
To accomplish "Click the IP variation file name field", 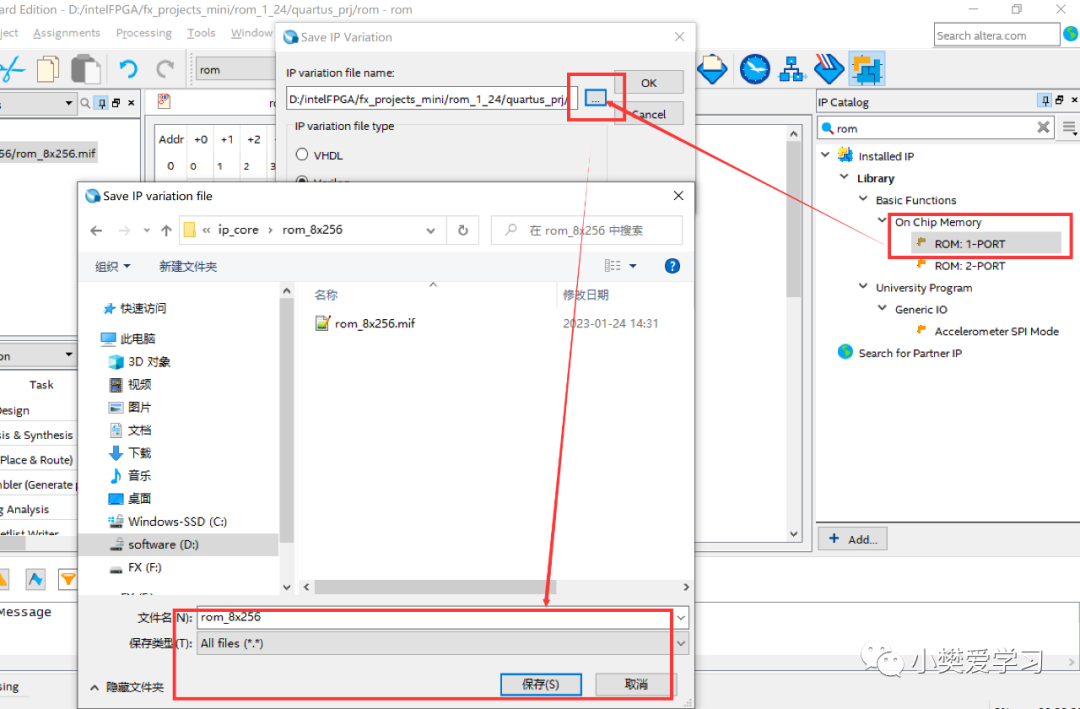I will tap(432, 99).
